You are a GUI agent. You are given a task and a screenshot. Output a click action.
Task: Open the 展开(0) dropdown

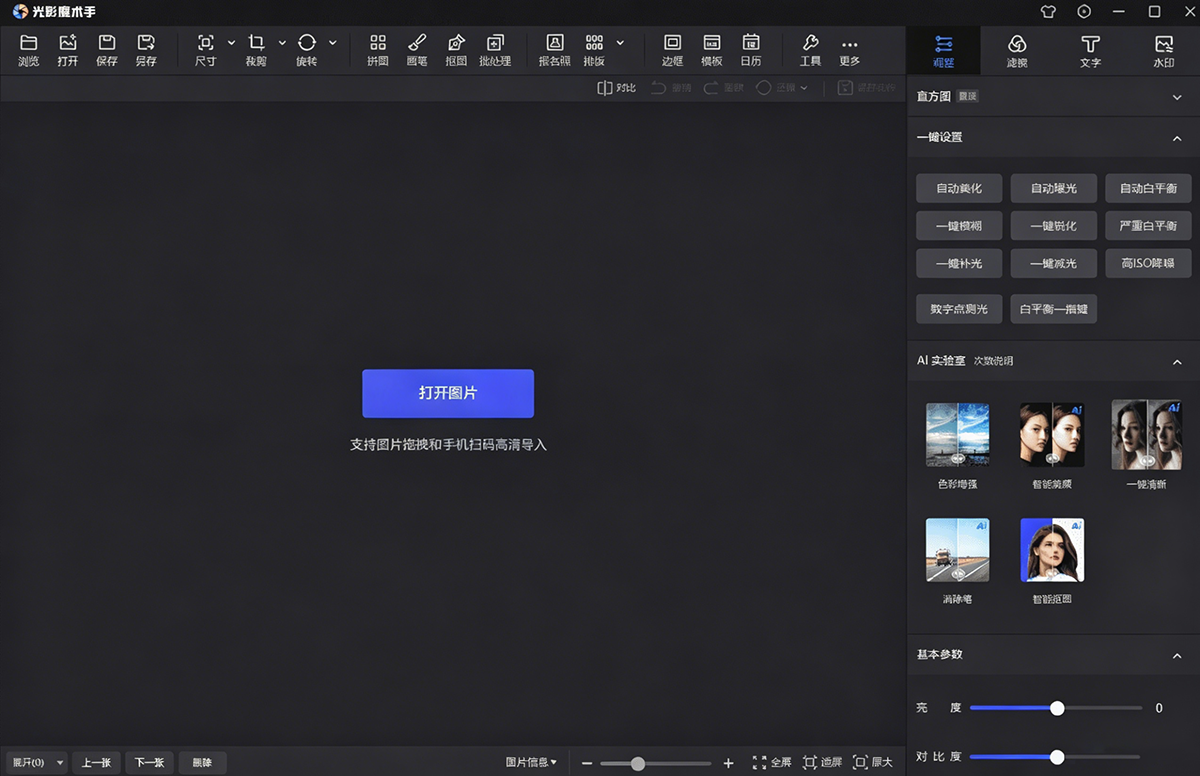37,763
